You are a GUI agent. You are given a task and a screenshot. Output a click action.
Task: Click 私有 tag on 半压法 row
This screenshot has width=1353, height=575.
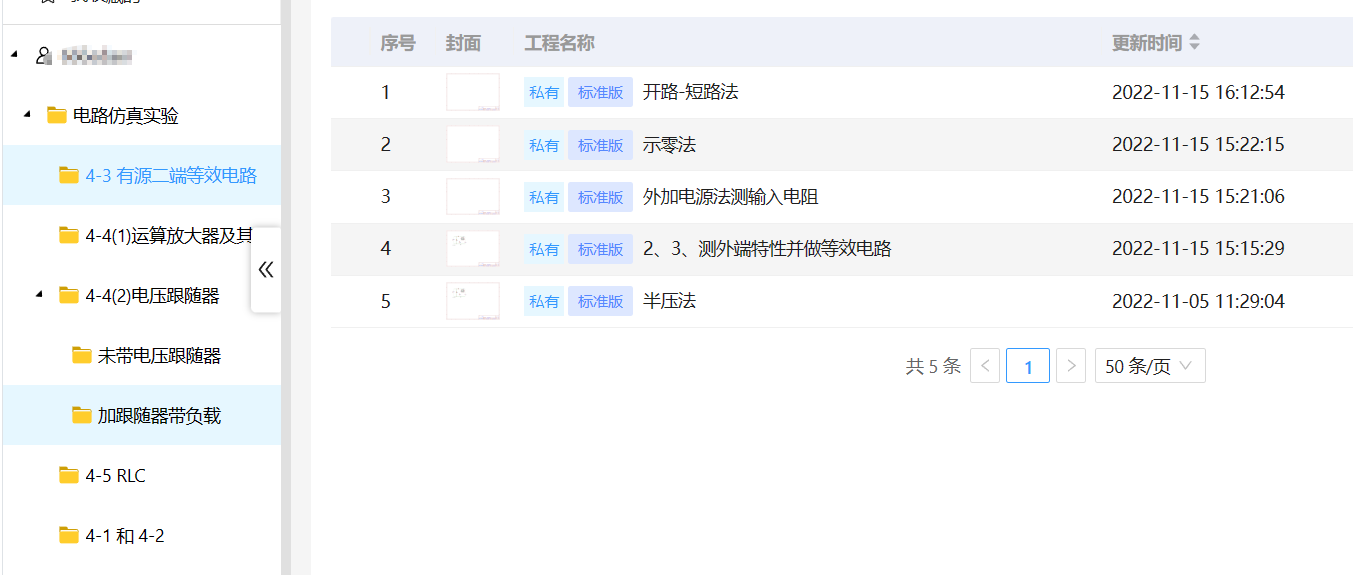[544, 301]
